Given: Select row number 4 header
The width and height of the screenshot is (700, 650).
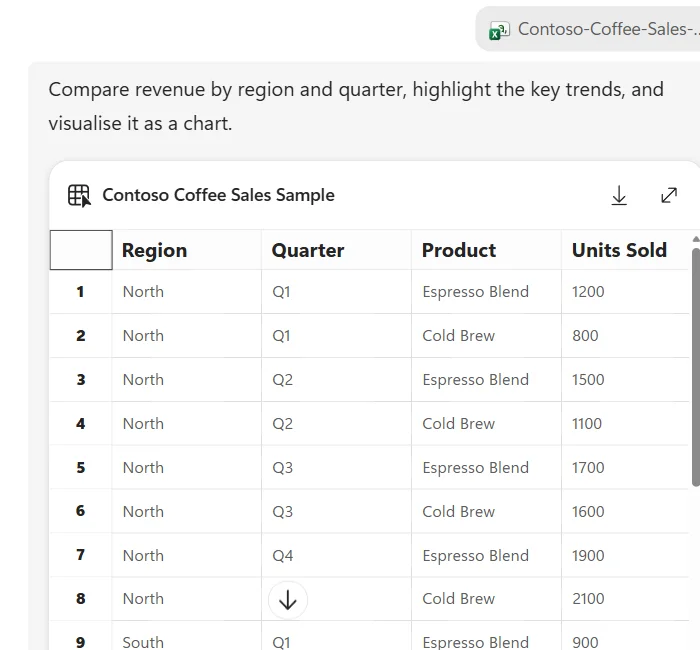Looking at the screenshot, I should click(x=81, y=423).
